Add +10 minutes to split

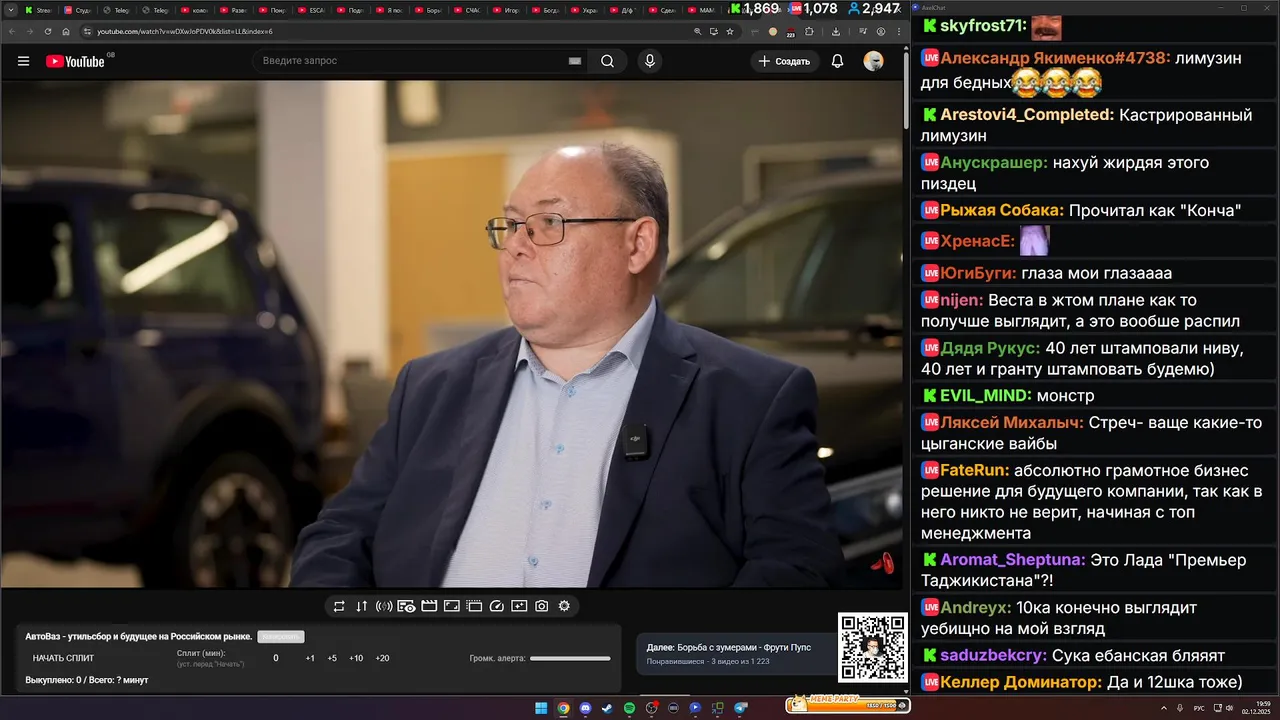[356, 658]
